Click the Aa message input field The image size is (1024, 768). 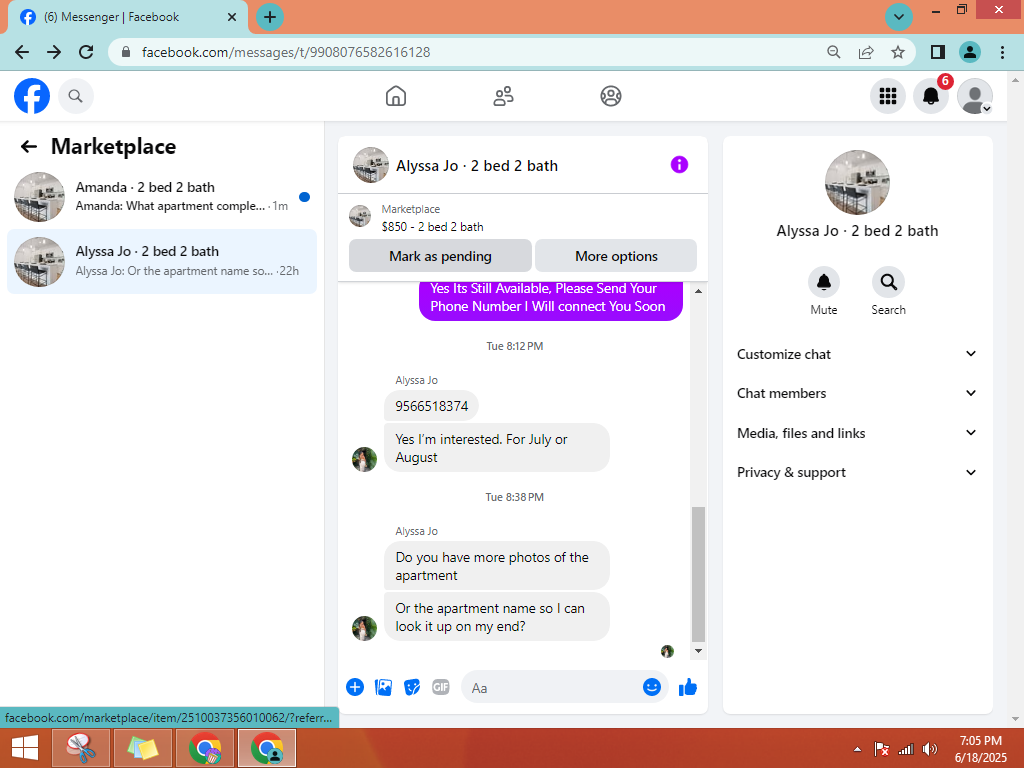click(552, 688)
